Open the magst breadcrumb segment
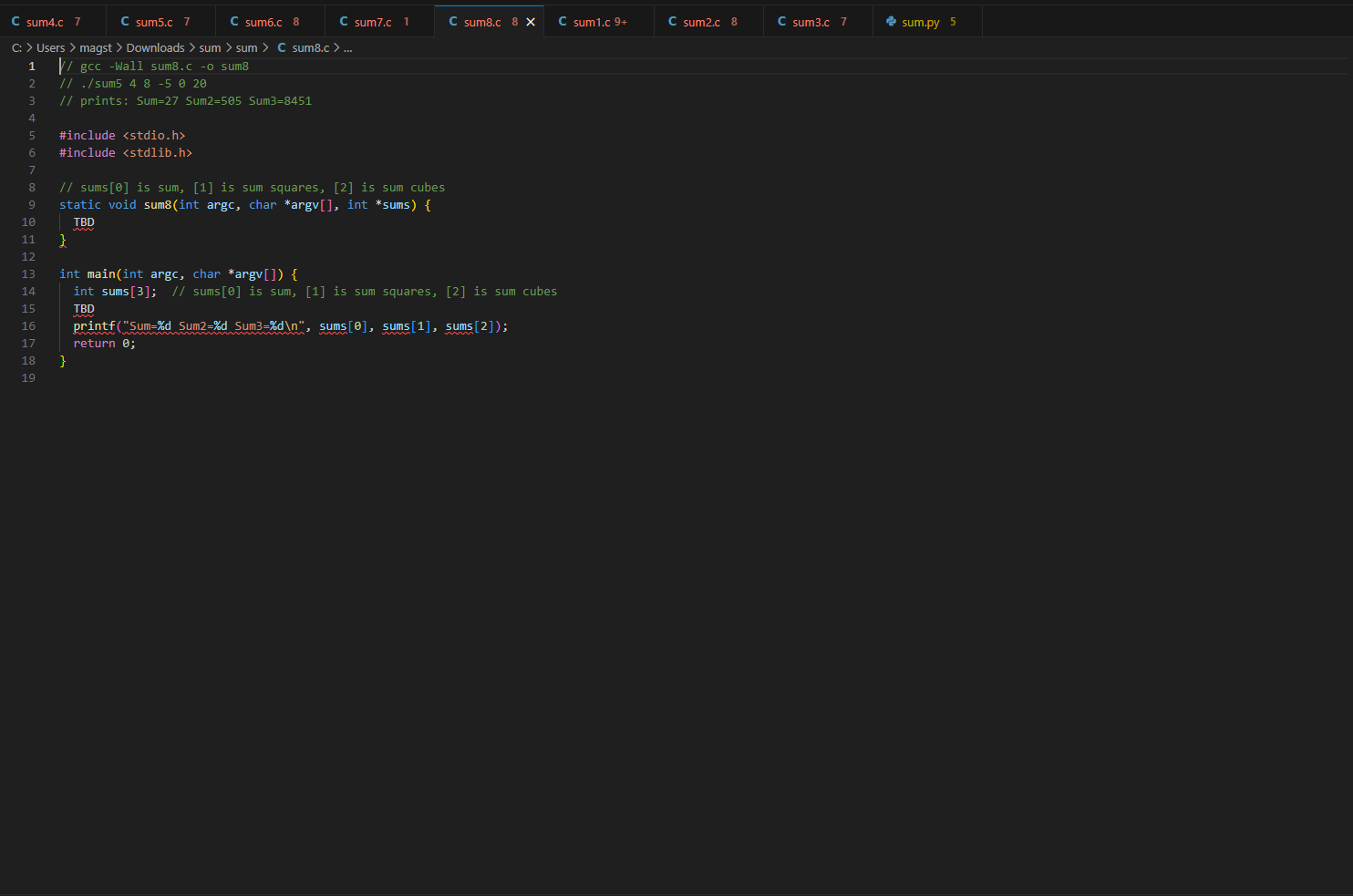Screen dimensions: 1353x896 click(x=96, y=48)
